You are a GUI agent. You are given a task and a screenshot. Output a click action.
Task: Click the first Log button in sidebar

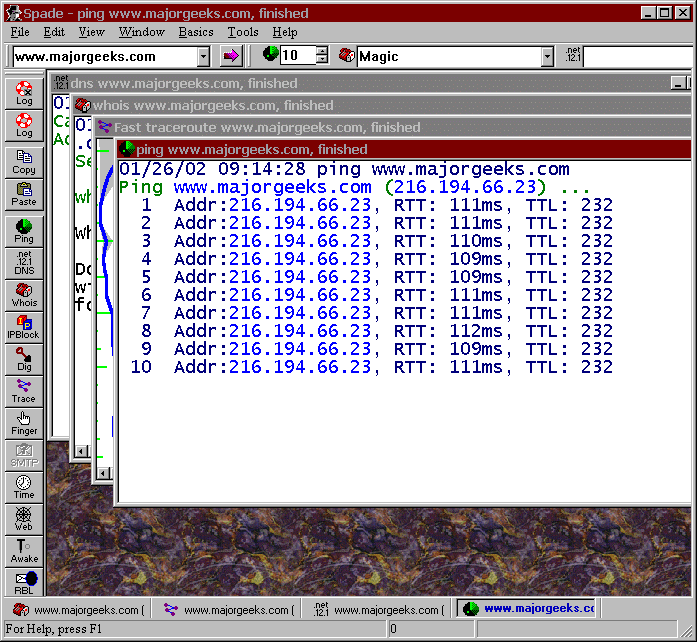click(24, 93)
